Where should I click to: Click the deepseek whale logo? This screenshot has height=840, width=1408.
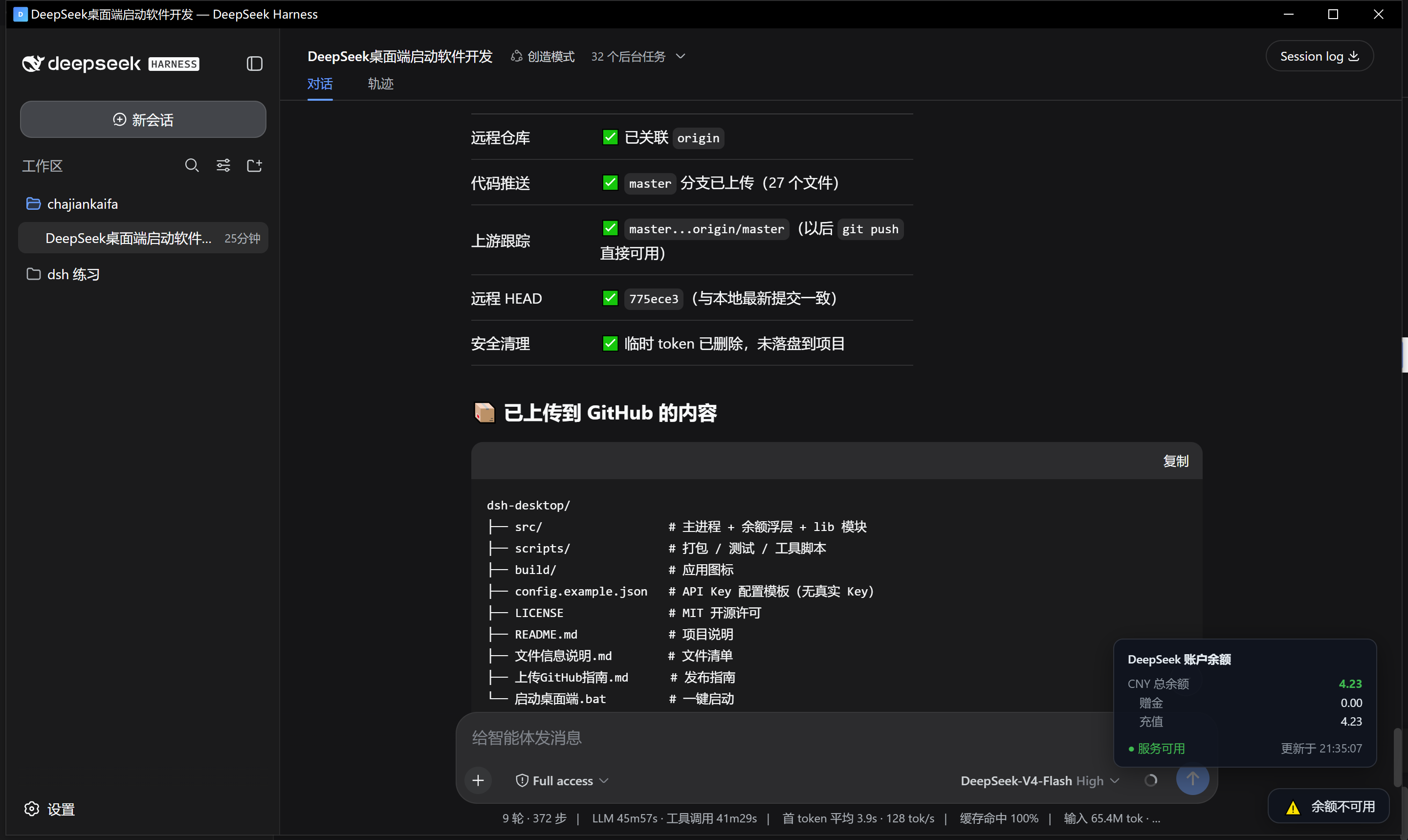pos(32,64)
